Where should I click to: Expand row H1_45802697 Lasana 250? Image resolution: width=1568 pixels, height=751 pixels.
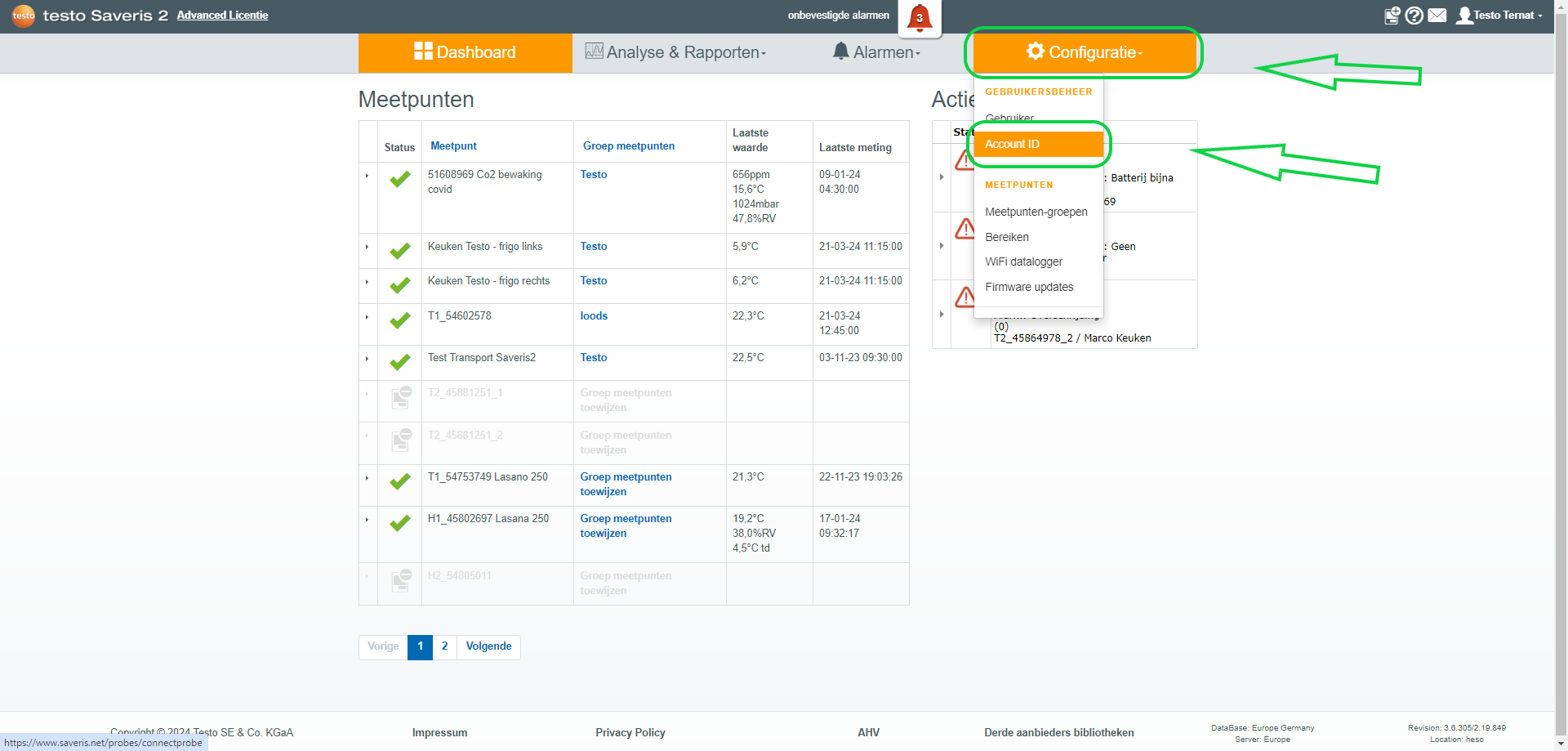(367, 520)
